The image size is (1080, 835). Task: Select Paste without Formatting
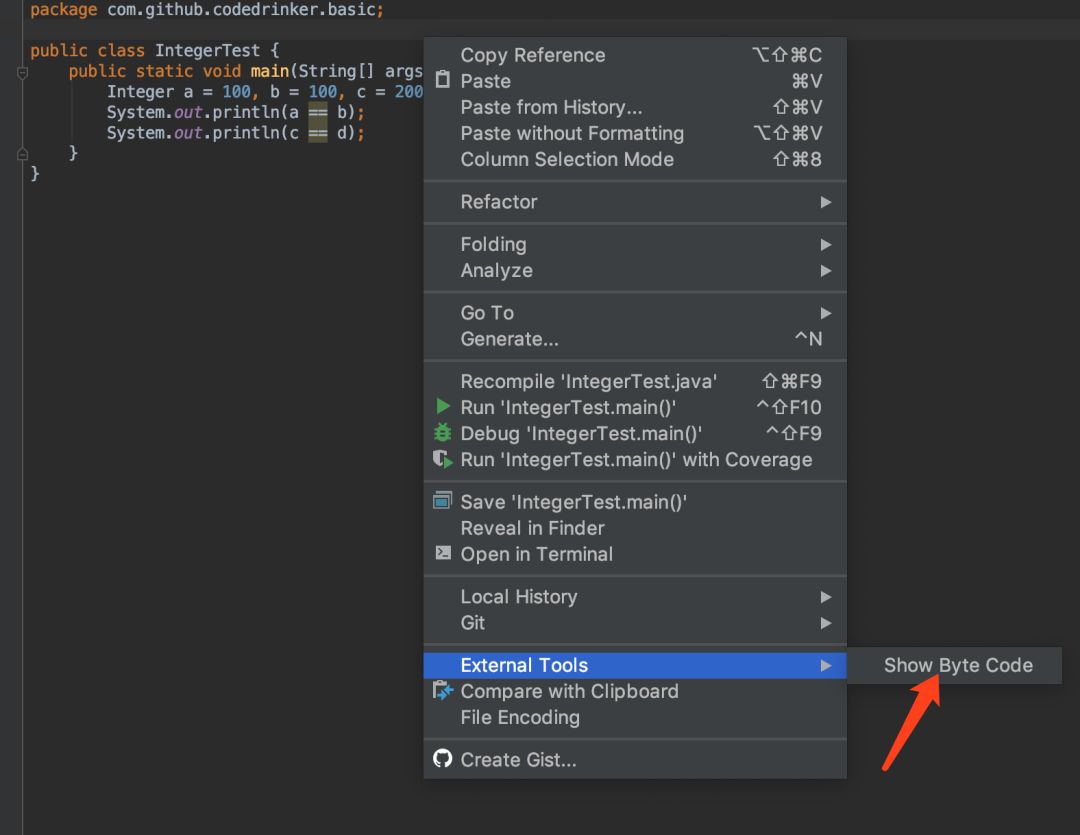[571, 133]
